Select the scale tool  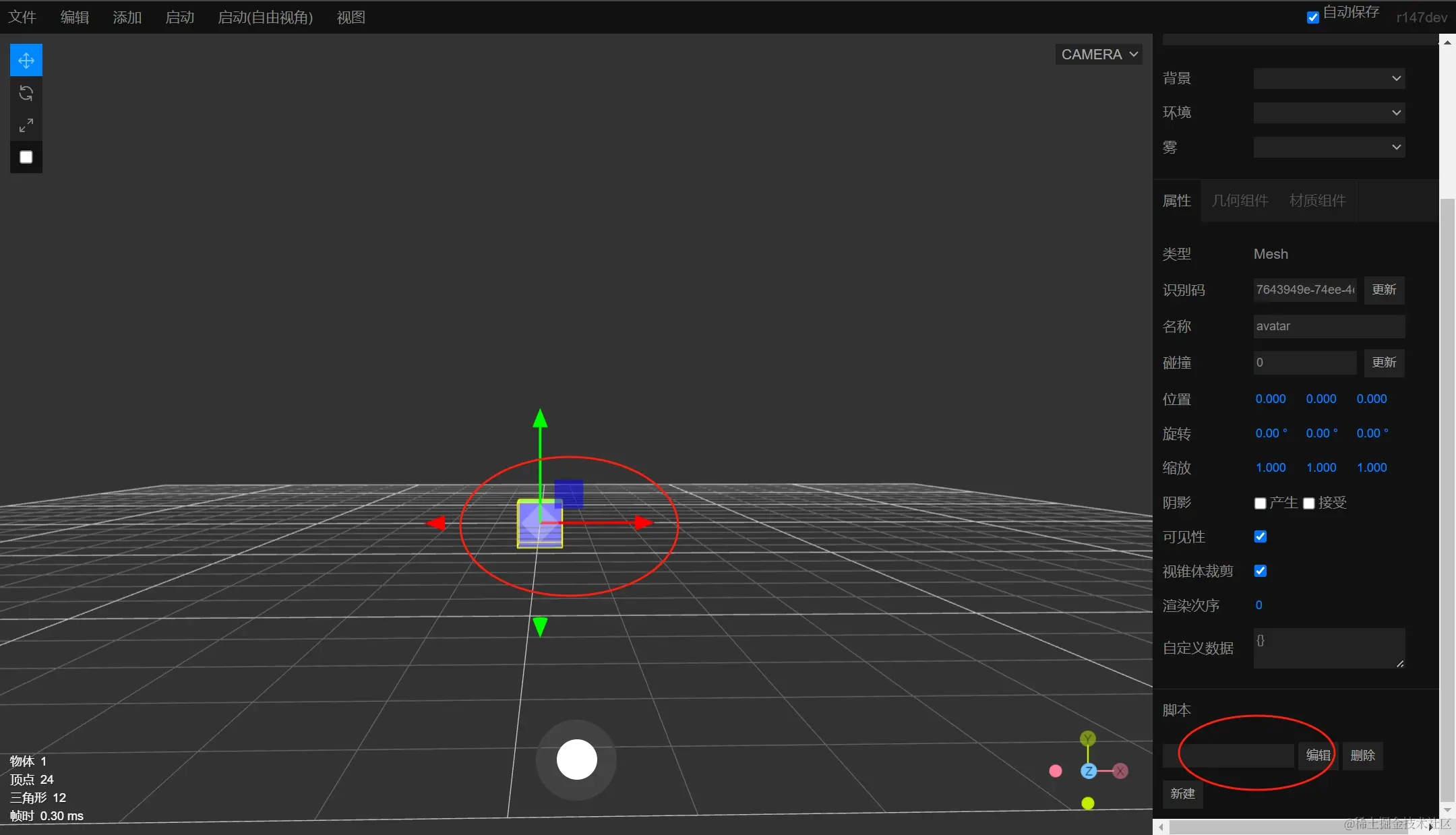(x=26, y=125)
